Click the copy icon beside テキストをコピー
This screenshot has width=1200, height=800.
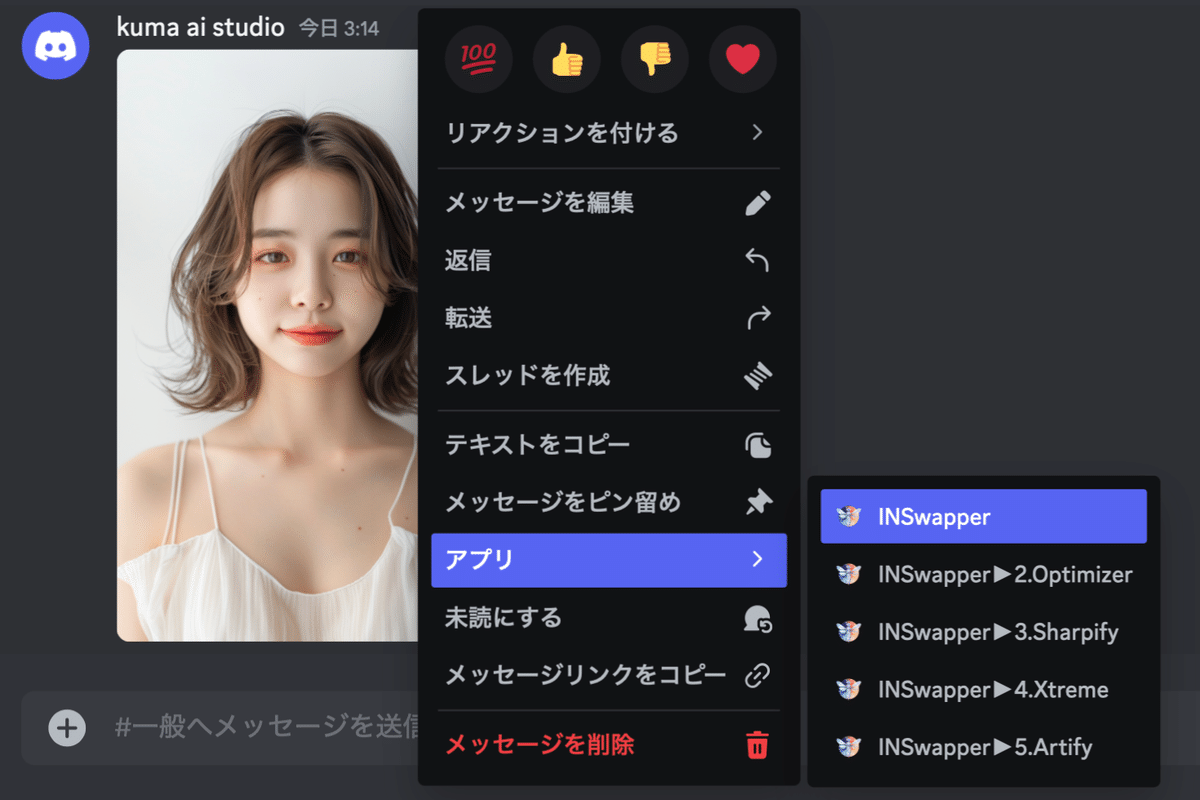[x=757, y=444]
